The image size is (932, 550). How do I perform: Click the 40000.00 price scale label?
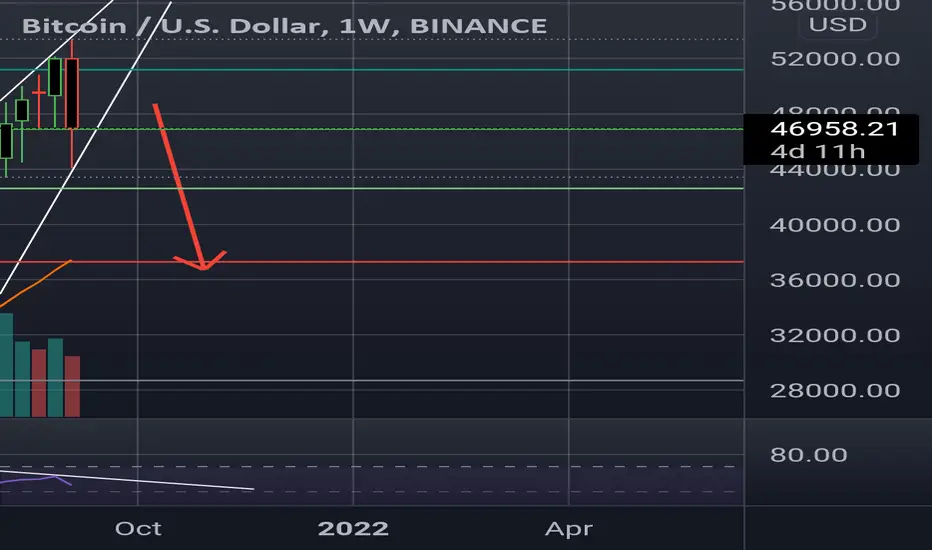pyautogui.click(x=835, y=225)
